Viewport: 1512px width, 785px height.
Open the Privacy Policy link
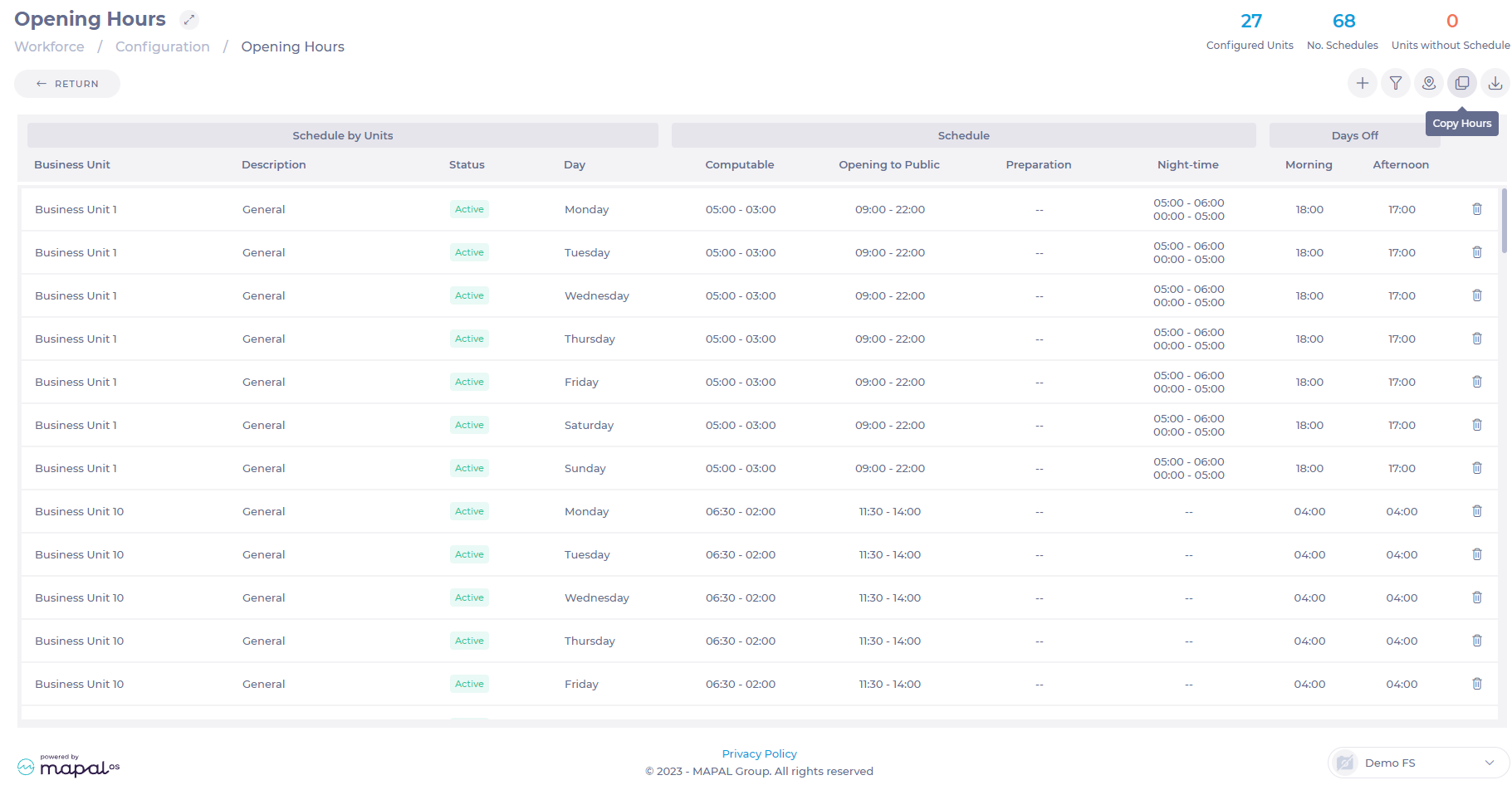click(759, 753)
